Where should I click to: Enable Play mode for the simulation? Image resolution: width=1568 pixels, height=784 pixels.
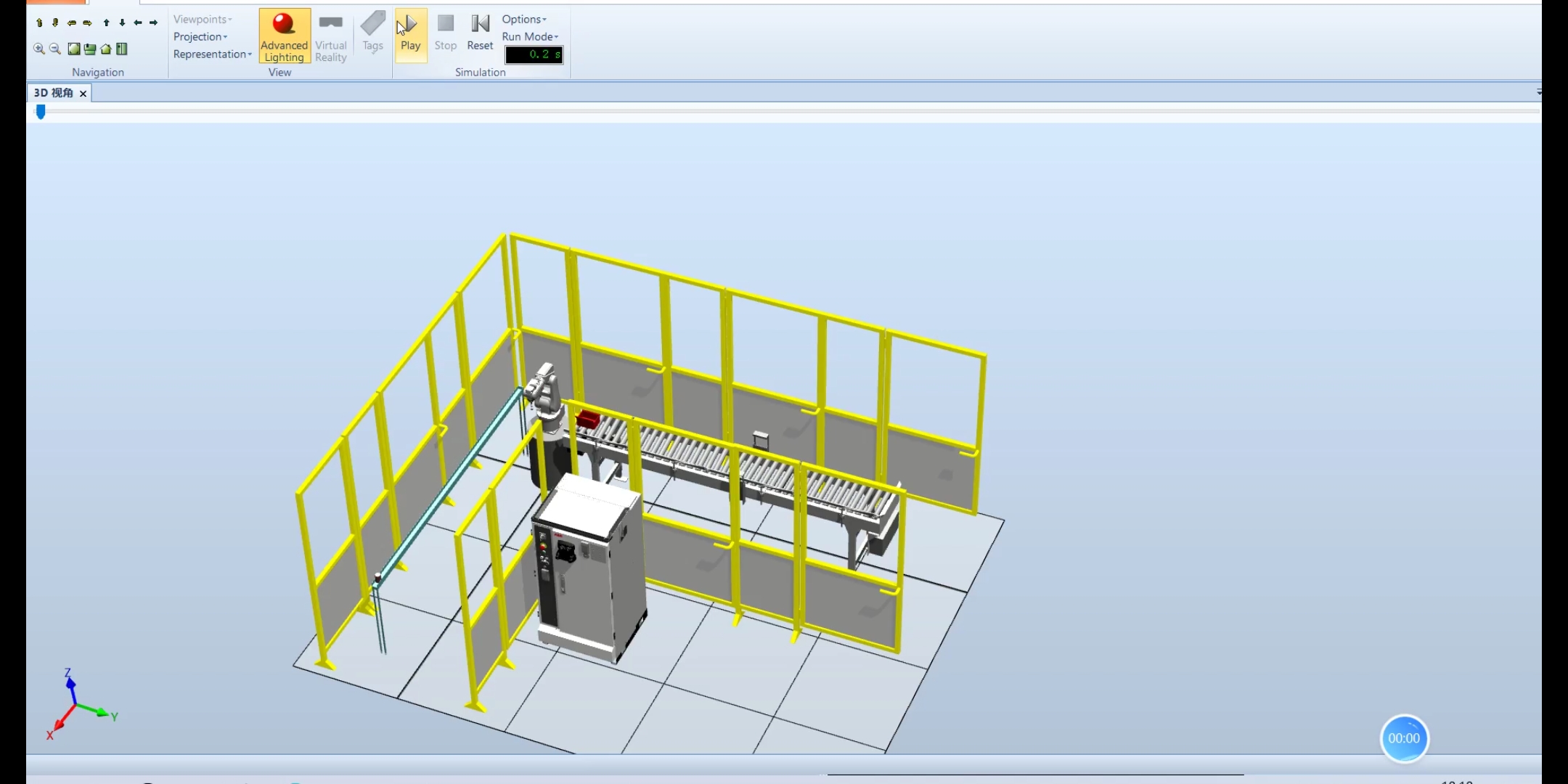tap(410, 33)
